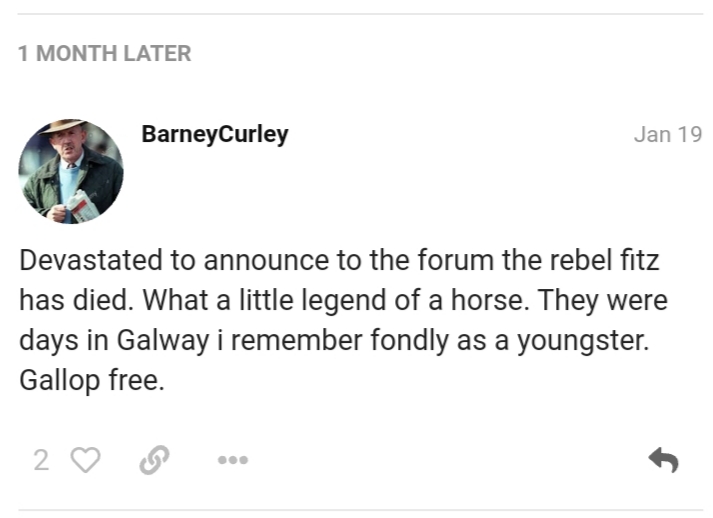Reply to BarneyCurley's post using the arrow
Viewport: 713px width, 518px height.
pos(663,460)
